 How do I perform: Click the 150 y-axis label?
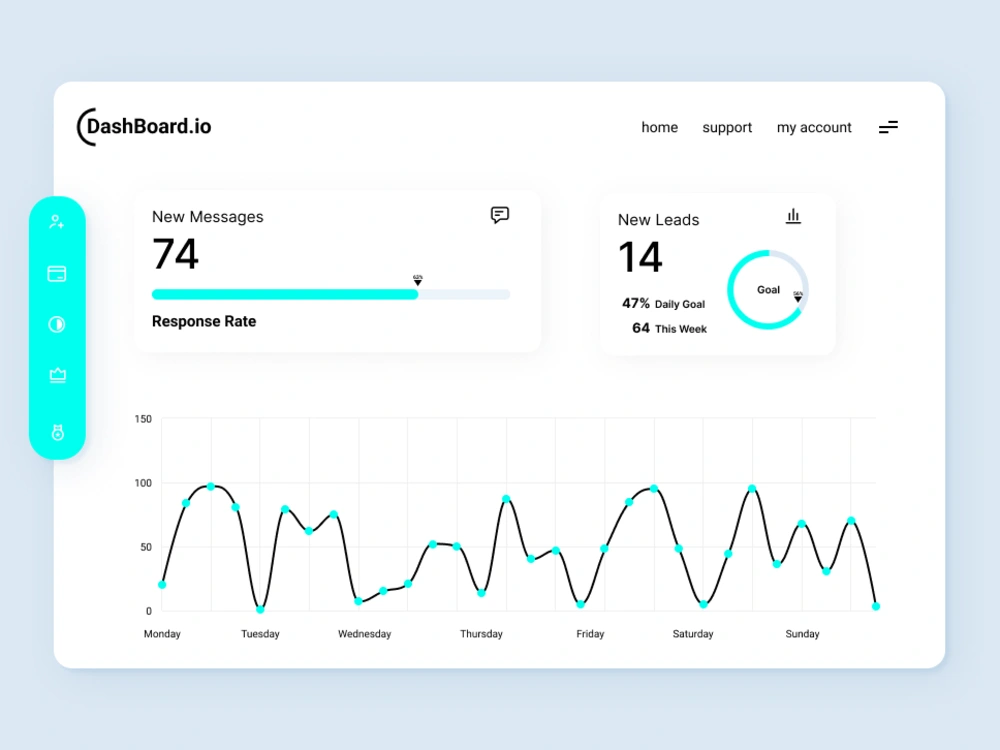[x=143, y=419]
